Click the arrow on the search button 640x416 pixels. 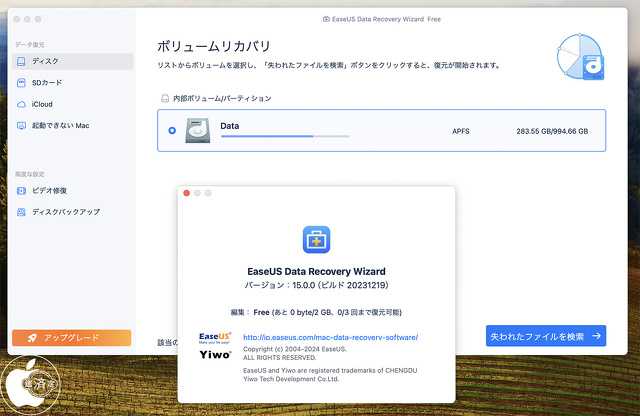pyautogui.click(x=597, y=336)
